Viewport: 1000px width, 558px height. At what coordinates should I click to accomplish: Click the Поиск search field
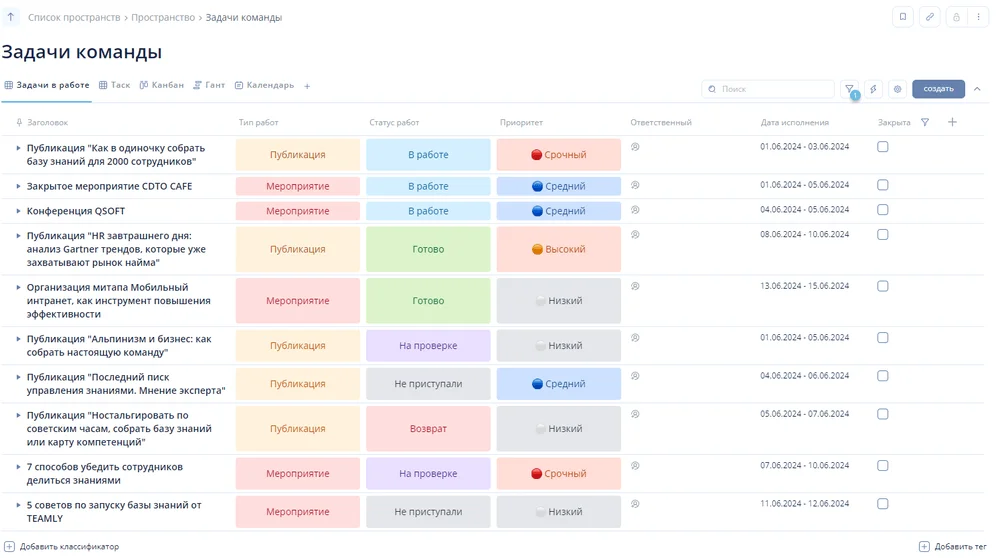[768, 89]
